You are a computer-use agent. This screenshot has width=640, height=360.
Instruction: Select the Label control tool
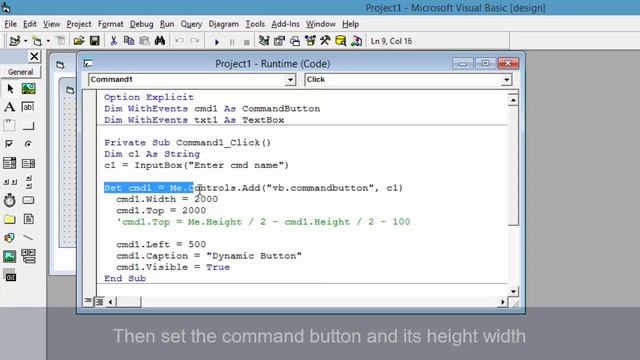pos(9,107)
